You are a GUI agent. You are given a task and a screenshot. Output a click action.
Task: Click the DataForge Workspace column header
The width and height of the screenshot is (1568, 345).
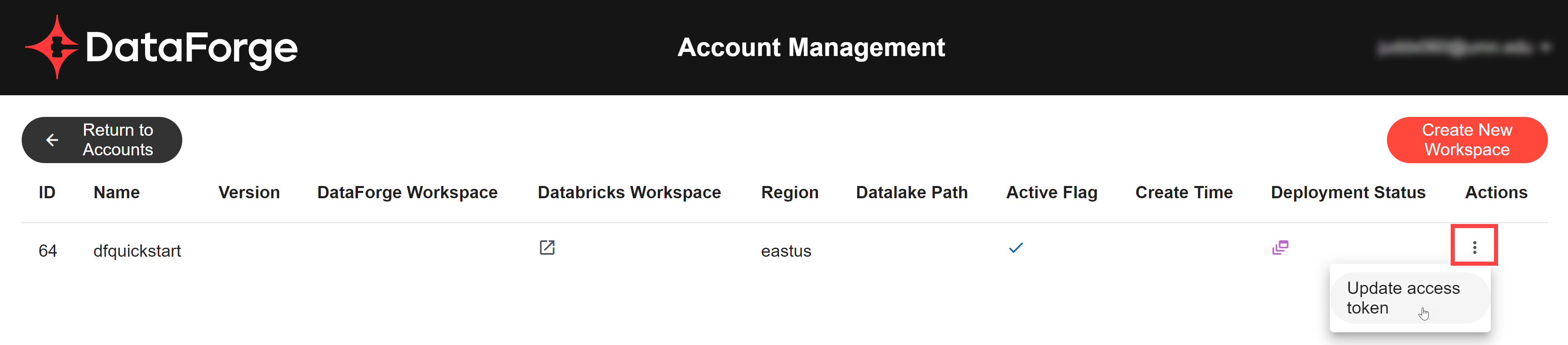pos(407,192)
